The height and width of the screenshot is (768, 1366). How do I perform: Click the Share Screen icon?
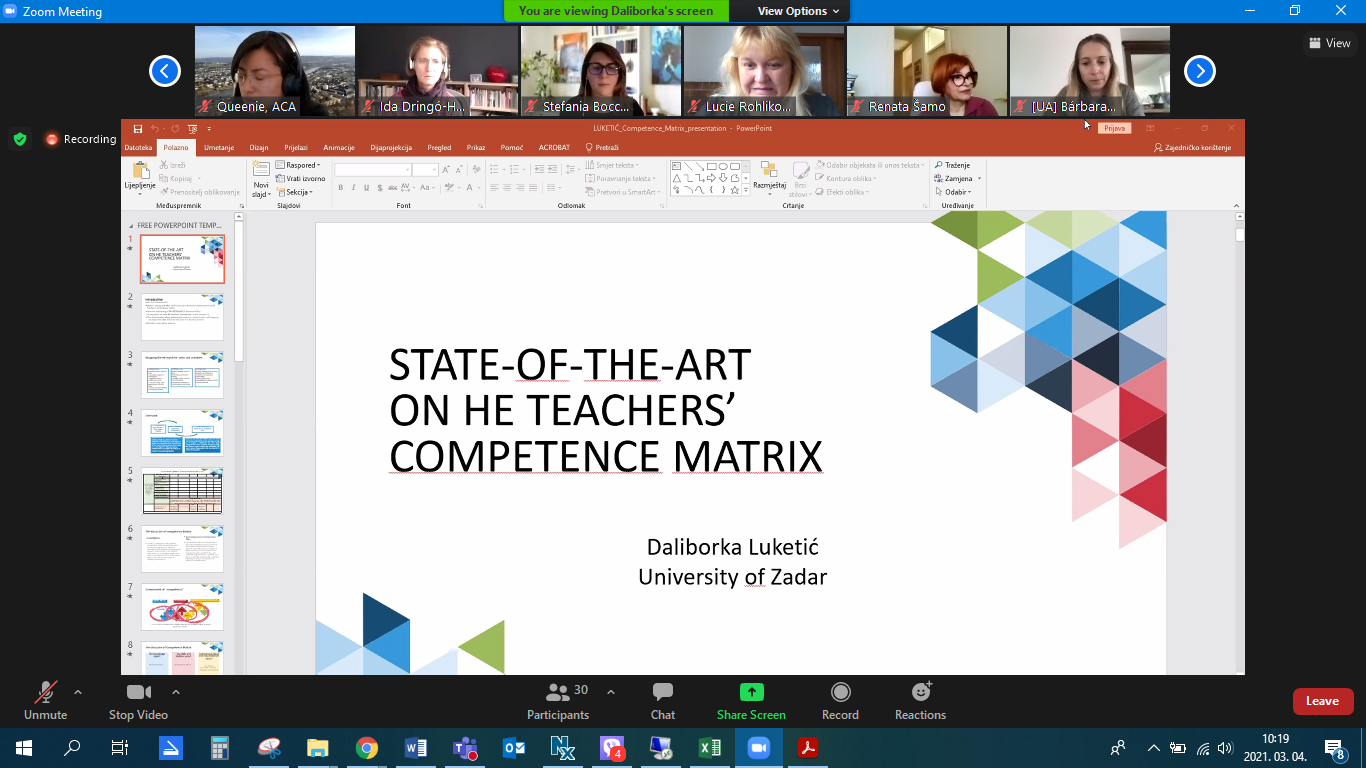[x=751, y=693]
